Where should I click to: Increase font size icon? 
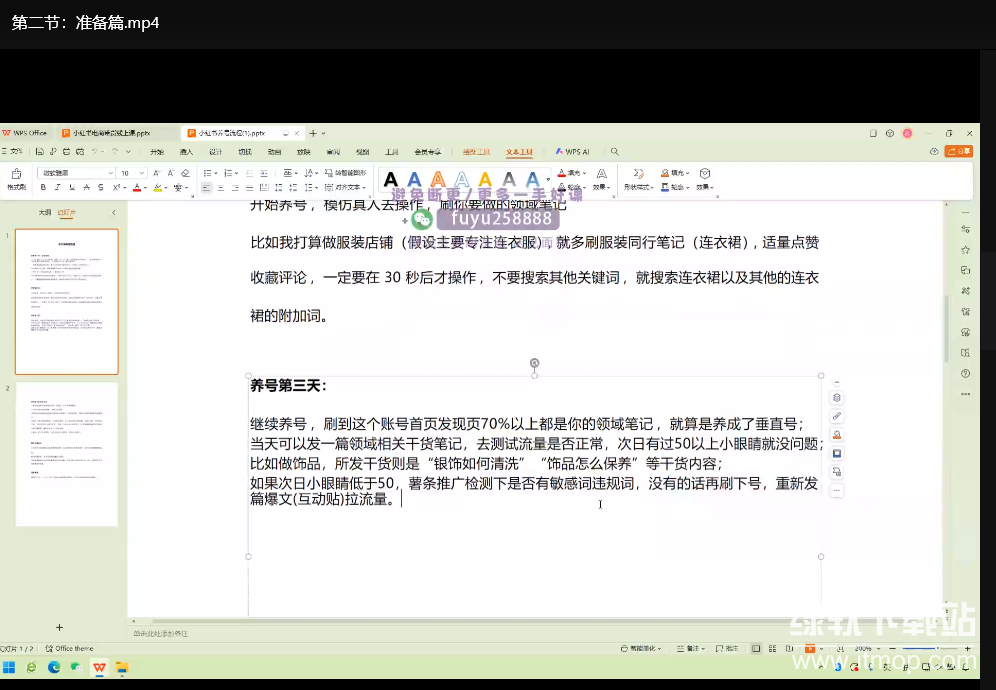click(x=156, y=173)
